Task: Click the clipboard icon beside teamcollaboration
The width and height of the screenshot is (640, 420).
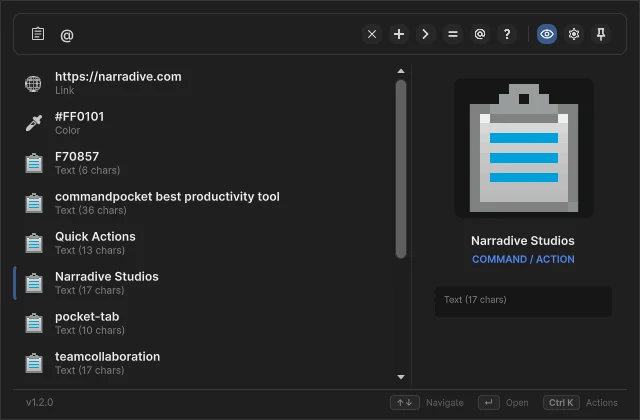Action: (x=34, y=363)
